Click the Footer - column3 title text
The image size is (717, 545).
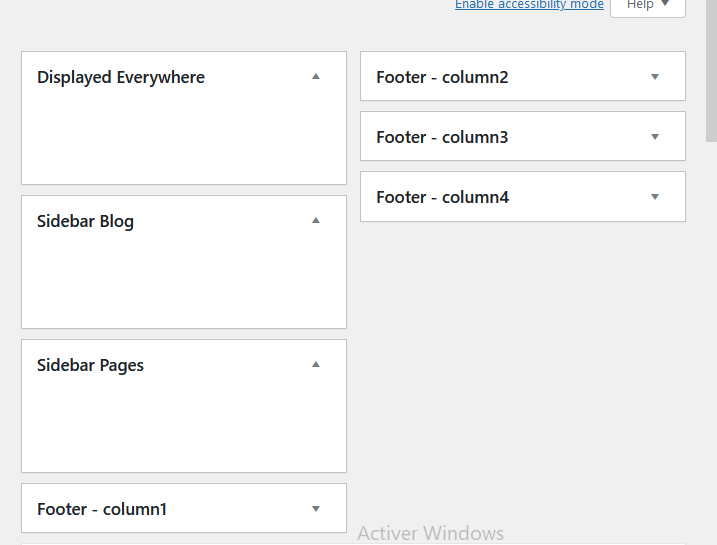(442, 137)
